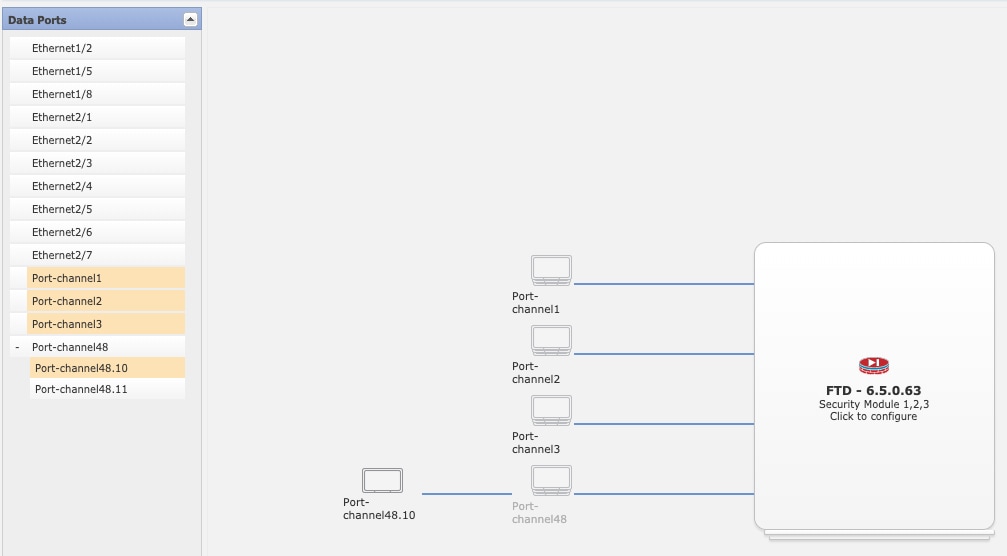The image size is (1007, 556).
Task: Click the Data Ports panel header
Action: pos(102,19)
